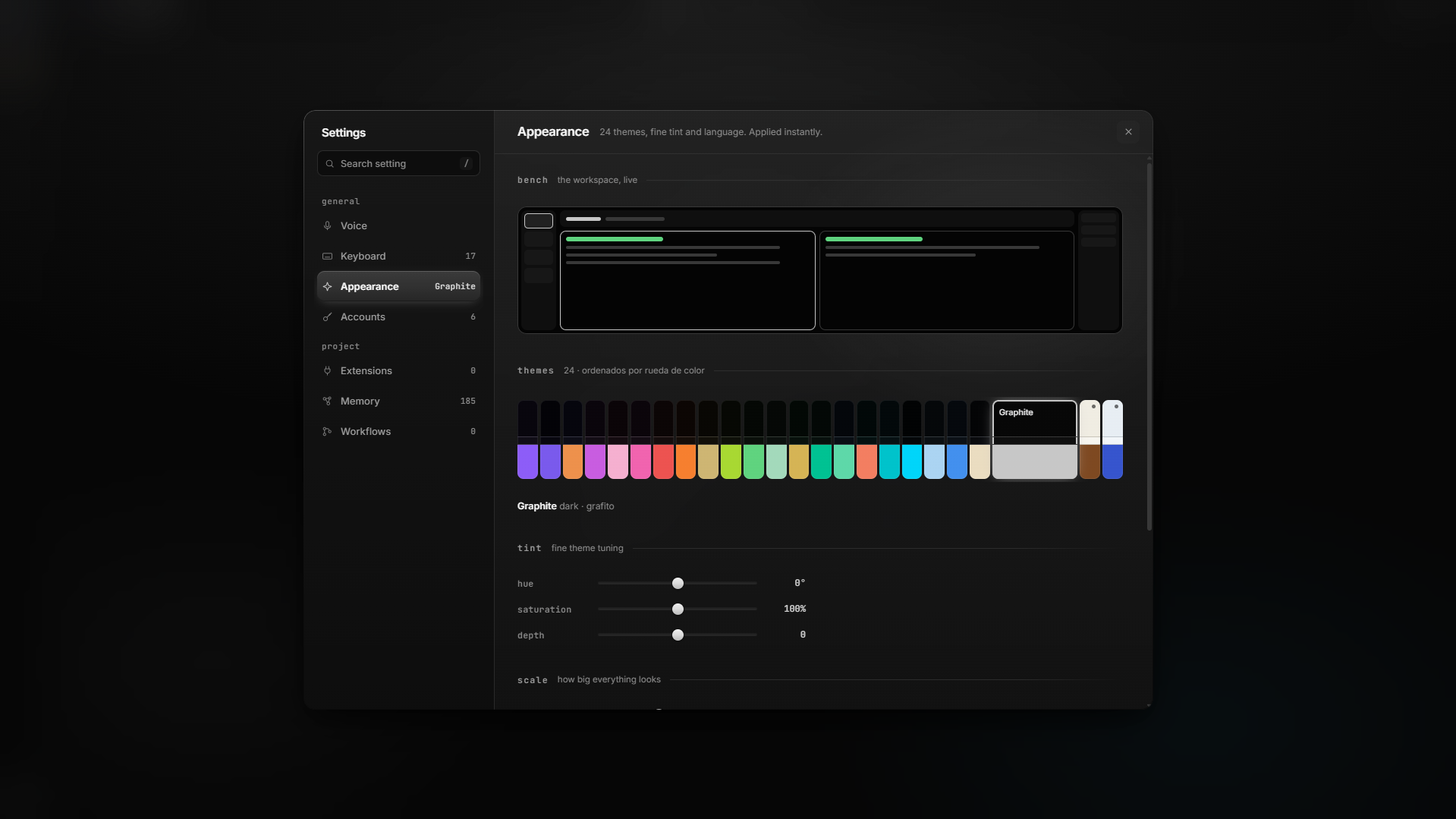The image size is (1456, 819).
Task: Click the settings panel vertical scrollbar
Action: click(x=1149, y=345)
